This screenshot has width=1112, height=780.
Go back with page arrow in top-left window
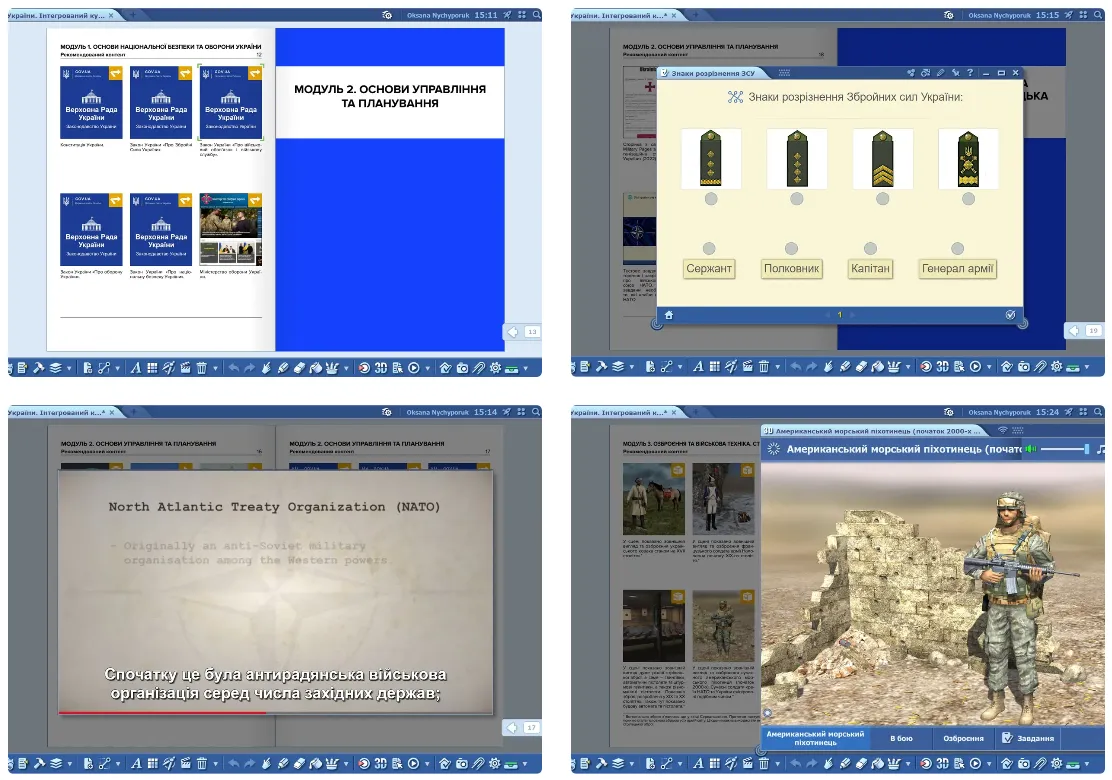click(513, 331)
